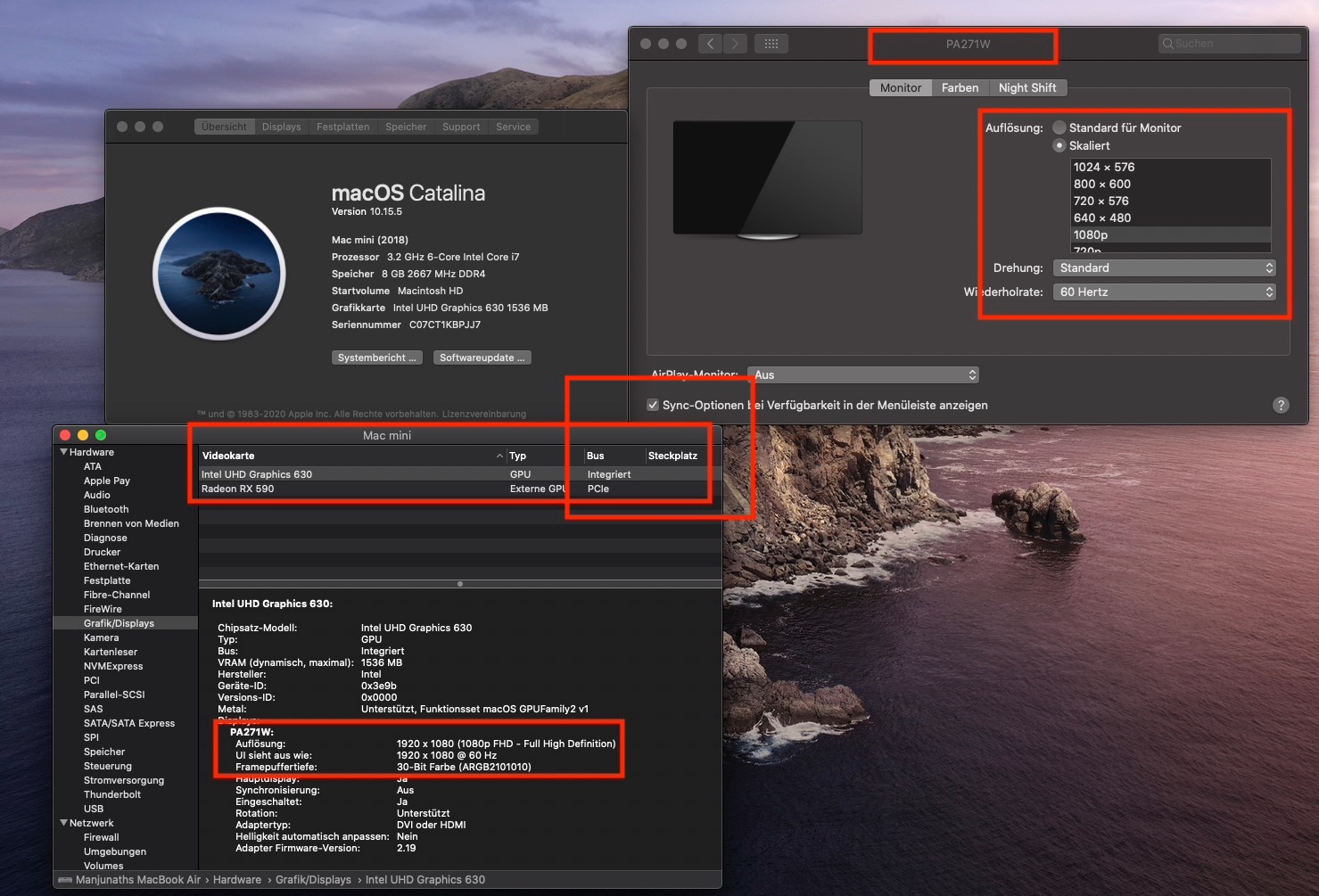The width and height of the screenshot is (1319, 896).
Task: Click the 'Systembericht ...' button
Action: coord(377,358)
